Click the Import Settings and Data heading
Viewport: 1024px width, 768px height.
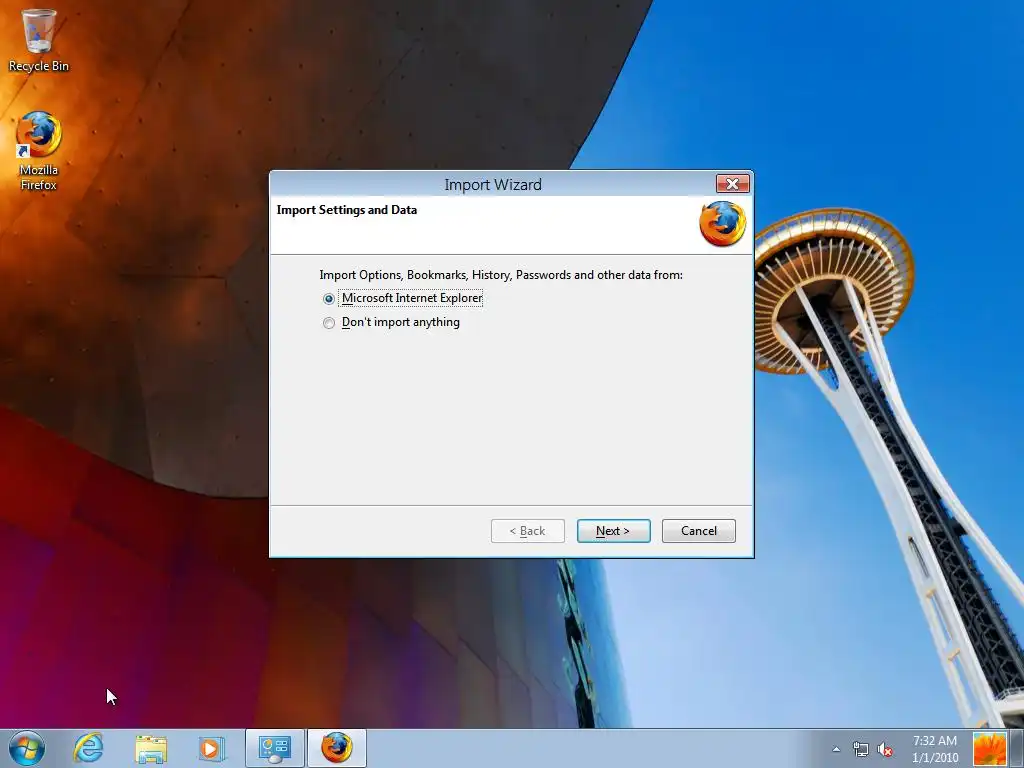tap(347, 210)
